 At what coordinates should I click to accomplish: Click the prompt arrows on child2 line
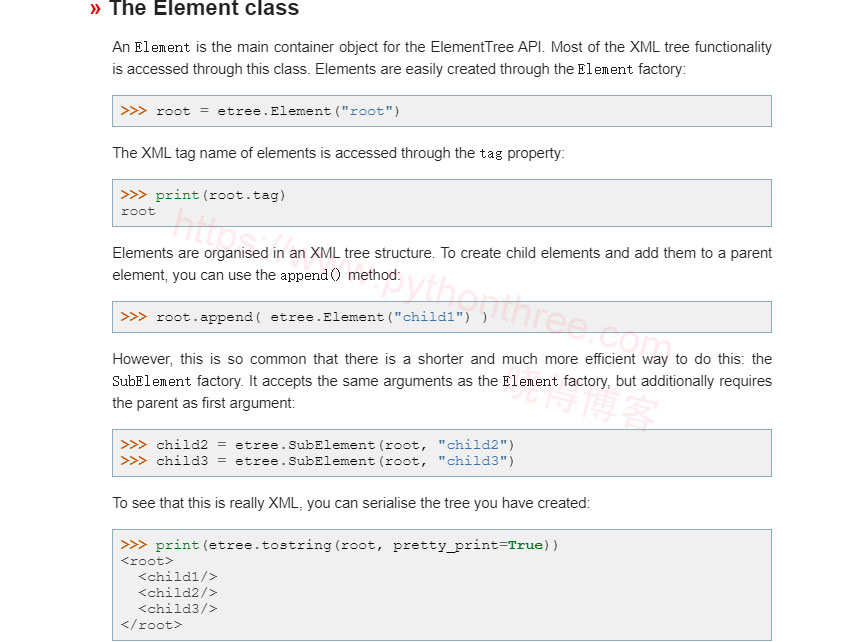[134, 445]
